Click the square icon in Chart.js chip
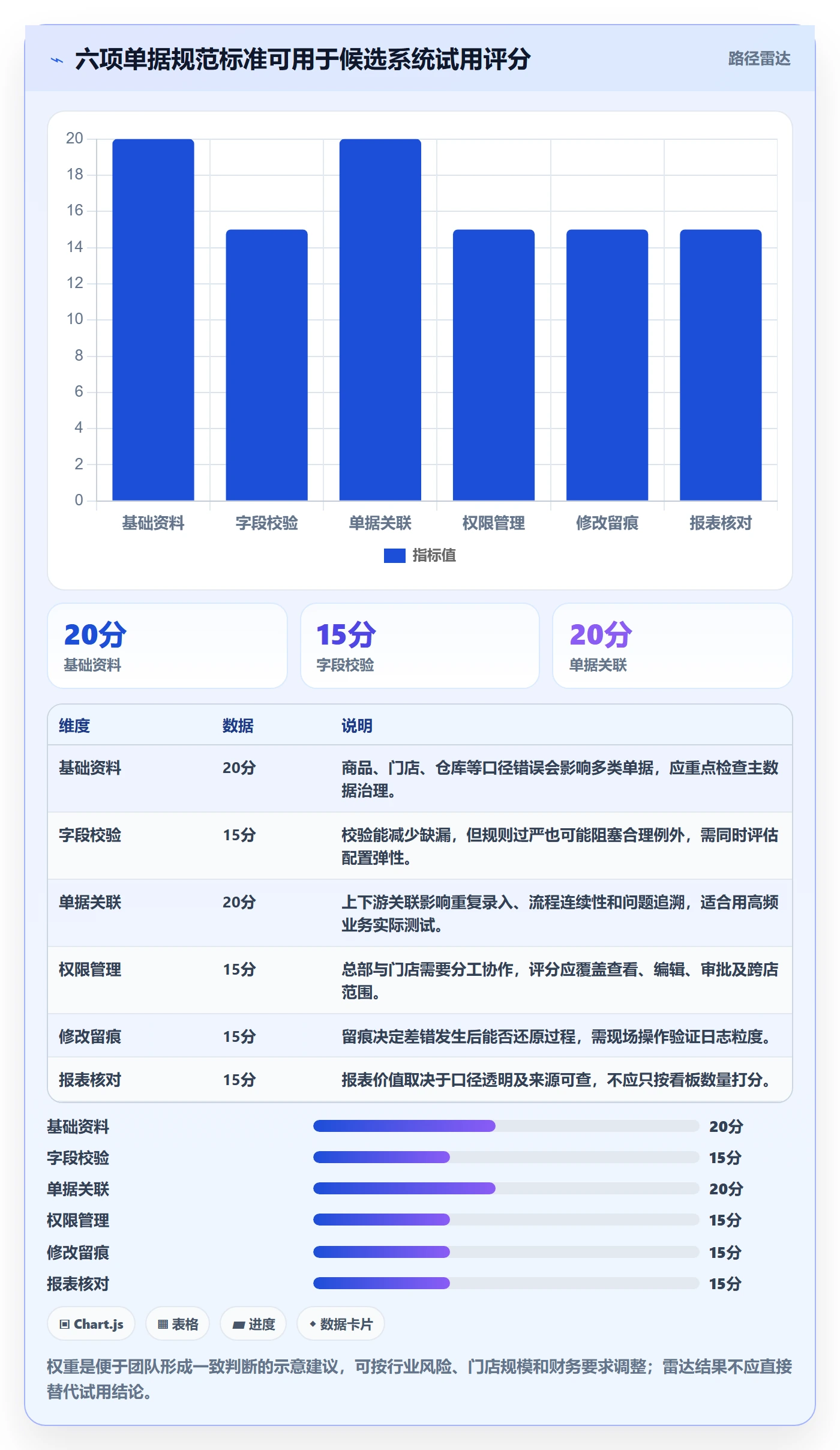840x1450 pixels. click(x=65, y=1324)
